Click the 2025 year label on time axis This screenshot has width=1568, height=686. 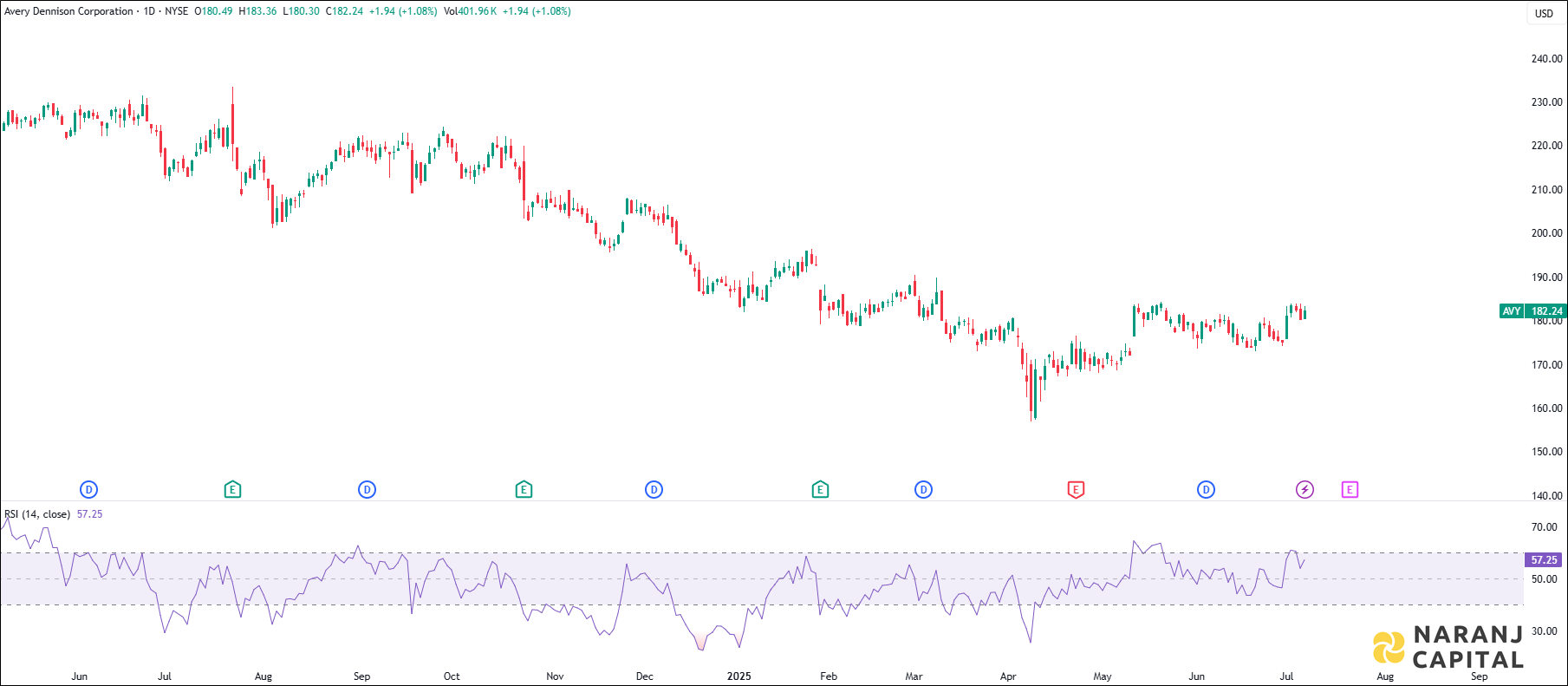pyautogui.click(x=738, y=676)
